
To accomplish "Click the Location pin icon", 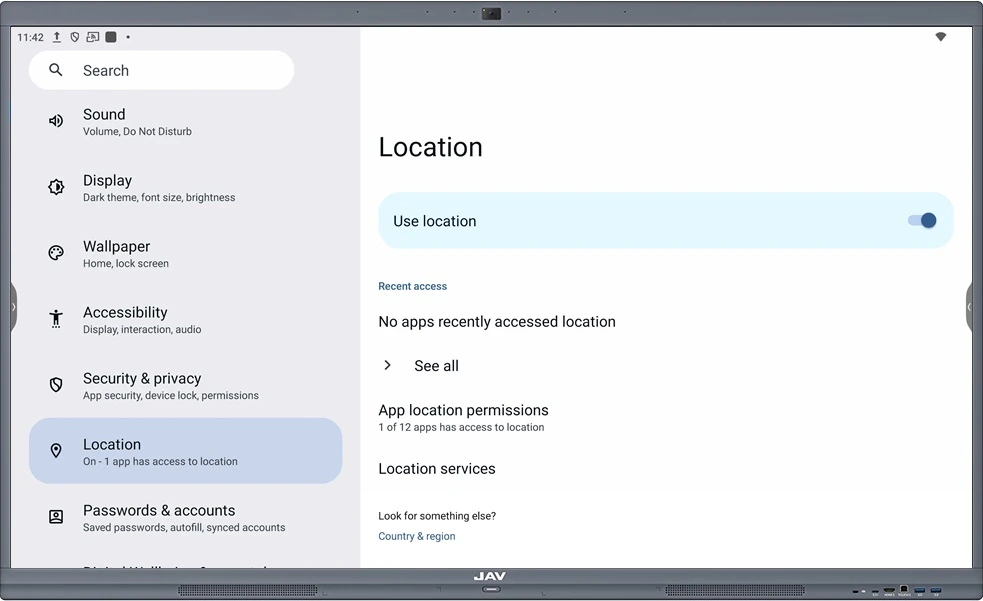I will point(56,451).
